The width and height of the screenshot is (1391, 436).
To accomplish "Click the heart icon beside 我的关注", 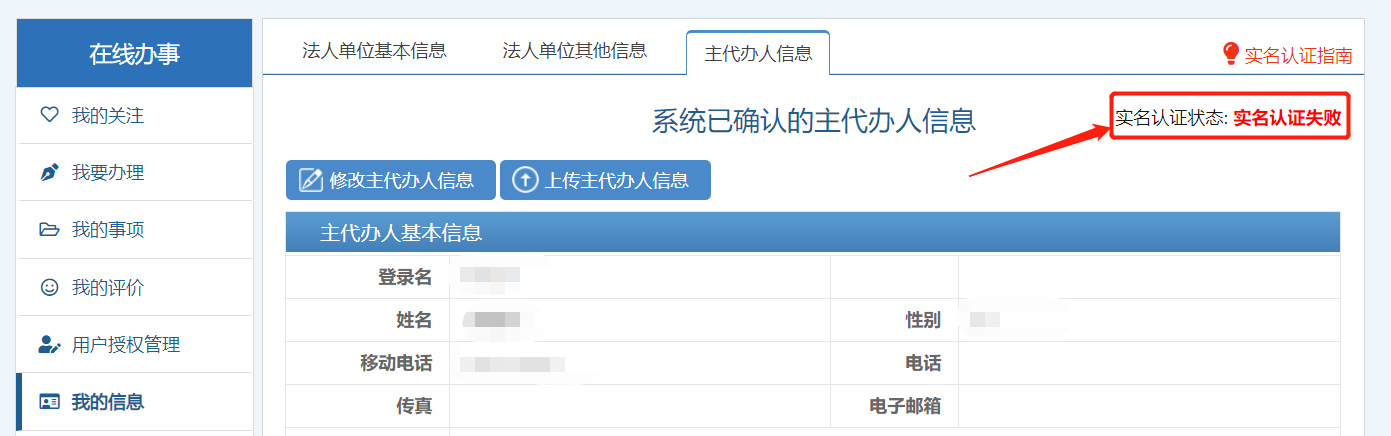I will [49, 116].
